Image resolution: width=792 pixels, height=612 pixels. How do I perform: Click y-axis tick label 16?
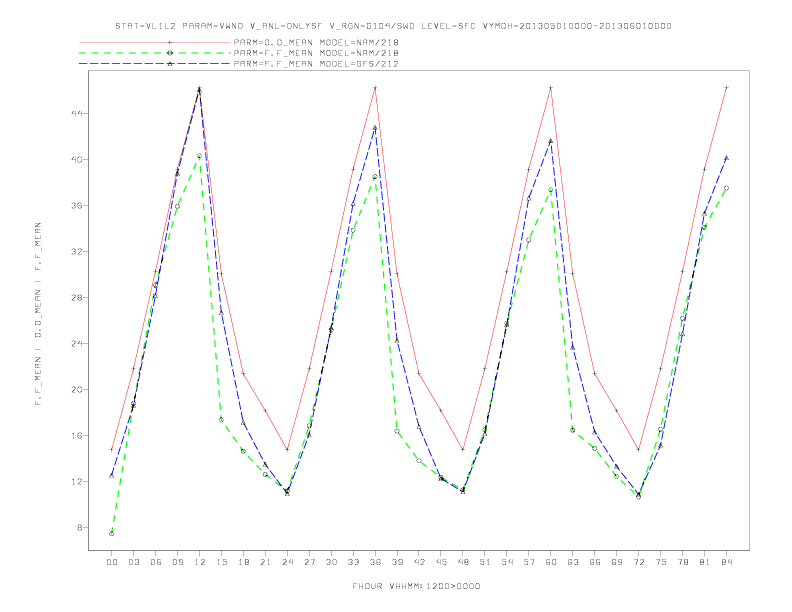(x=76, y=435)
